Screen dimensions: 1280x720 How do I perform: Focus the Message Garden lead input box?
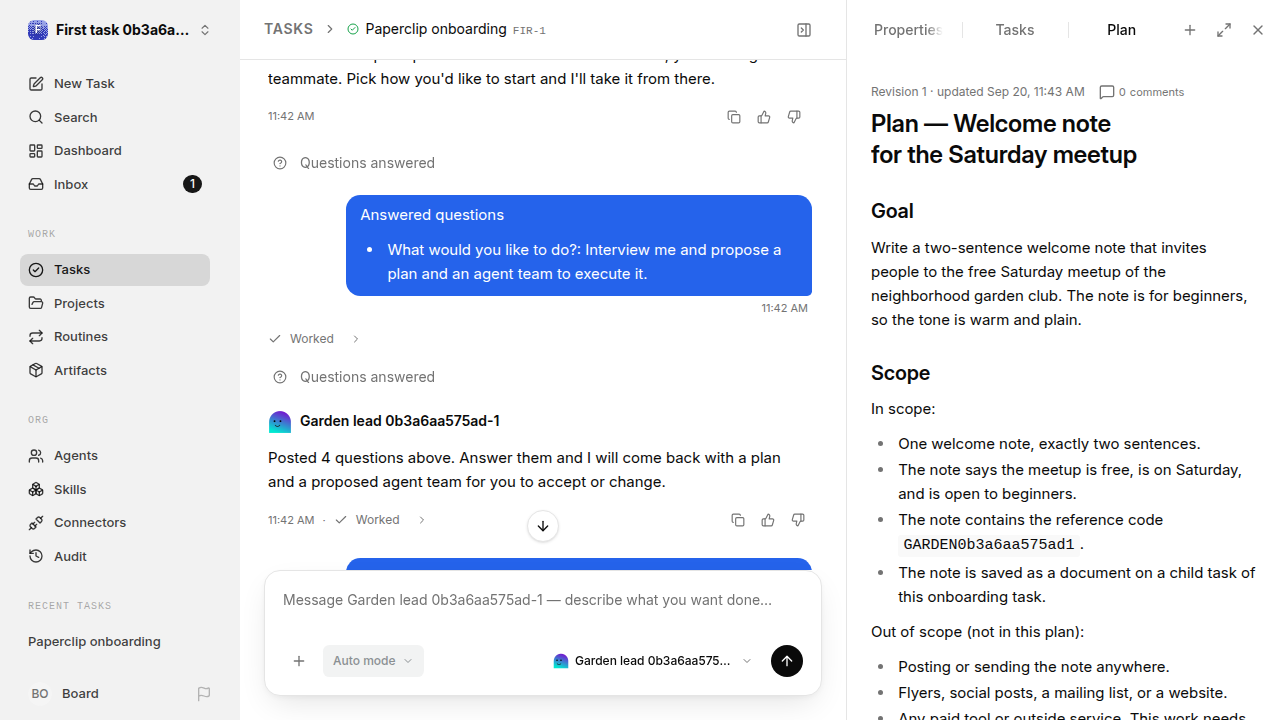coord(543,601)
